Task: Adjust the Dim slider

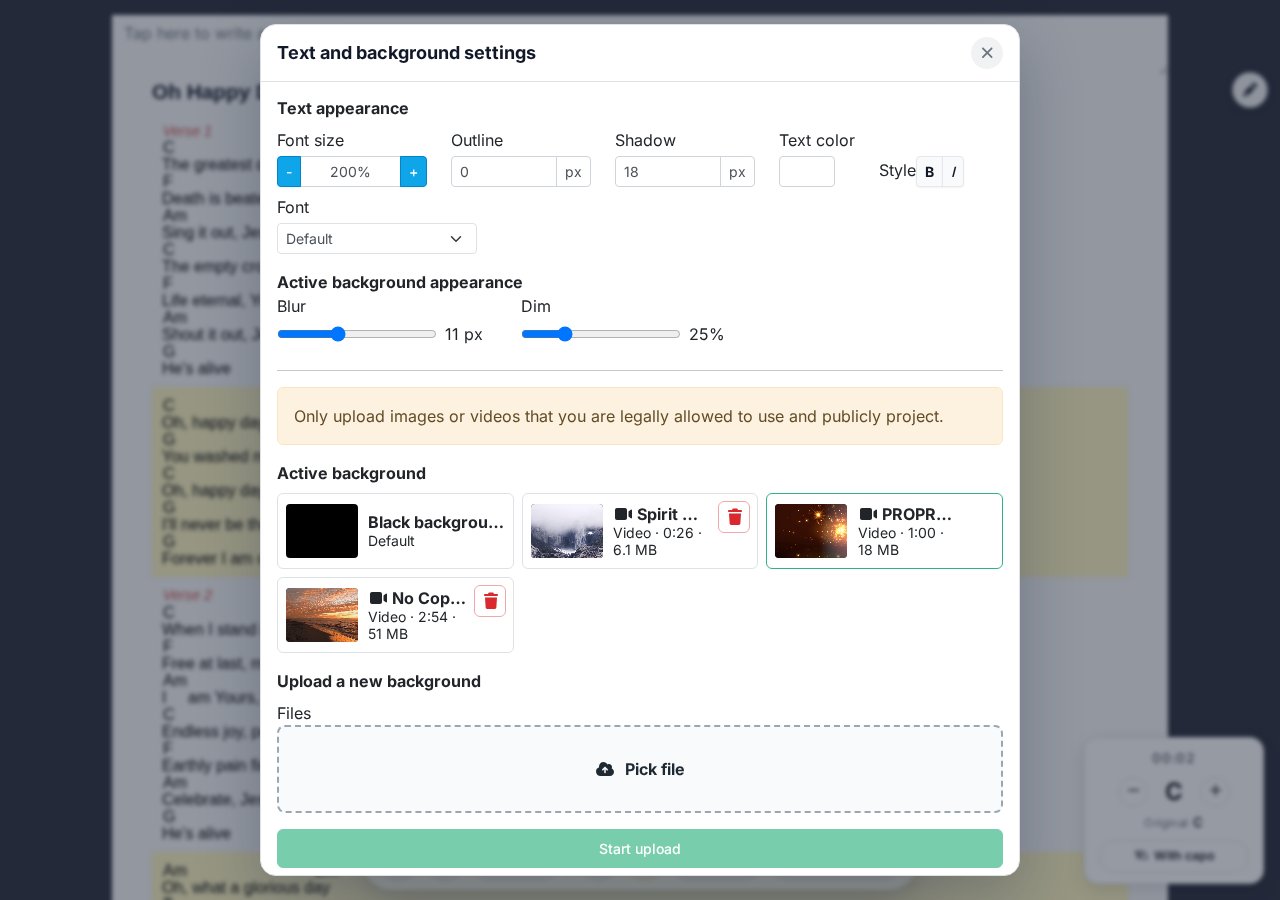Action: coord(601,334)
